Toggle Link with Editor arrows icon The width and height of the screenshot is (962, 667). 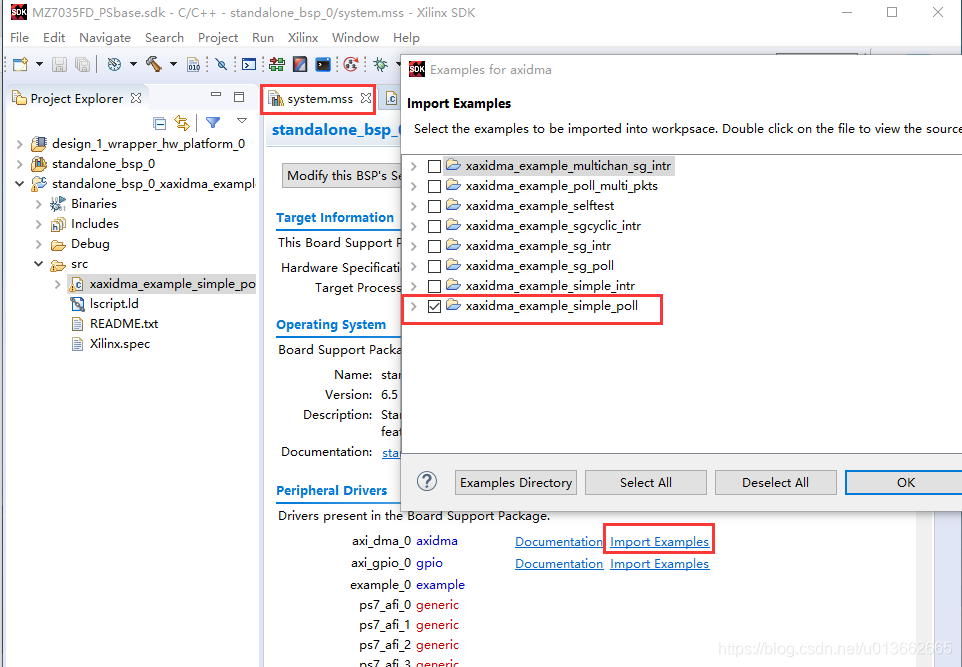[x=182, y=123]
